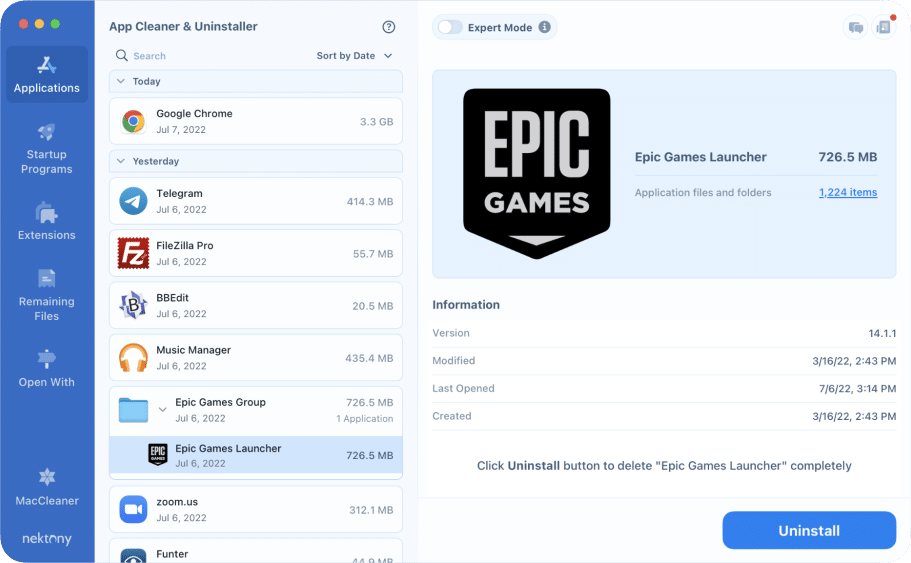This screenshot has height=563, width=911.
Task: Click the Expert Mode info icon
Action: pyautogui.click(x=544, y=27)
